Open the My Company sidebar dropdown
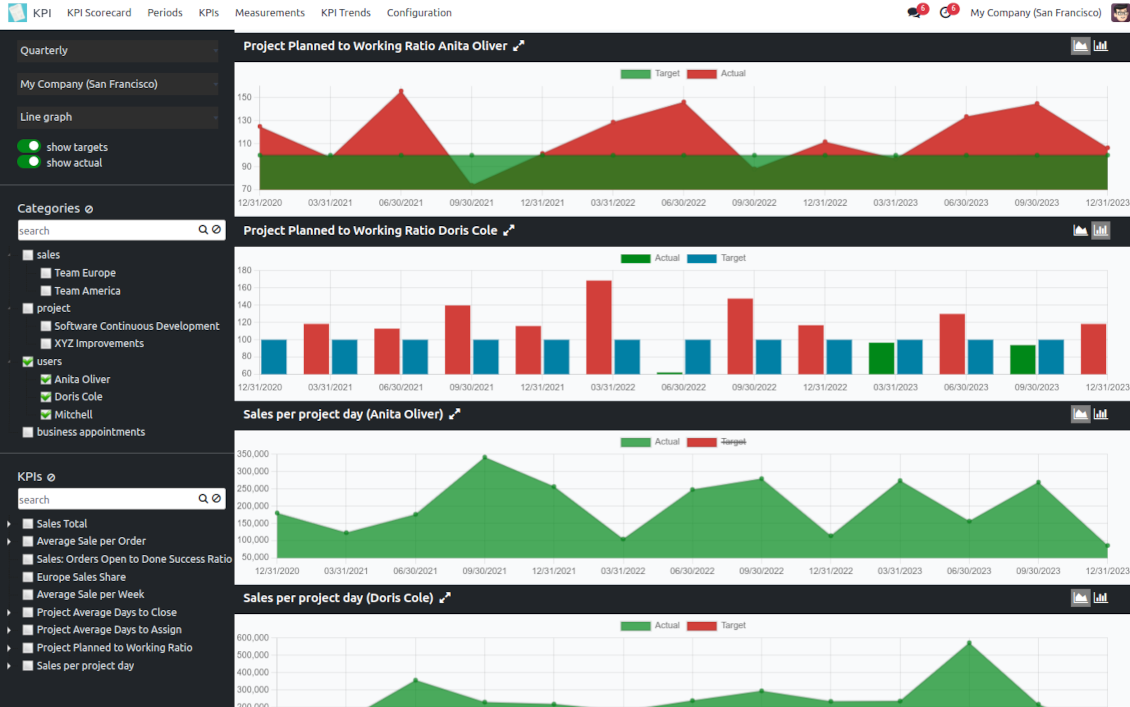The width and height of the screenshot is (1130, 707). 117,84
